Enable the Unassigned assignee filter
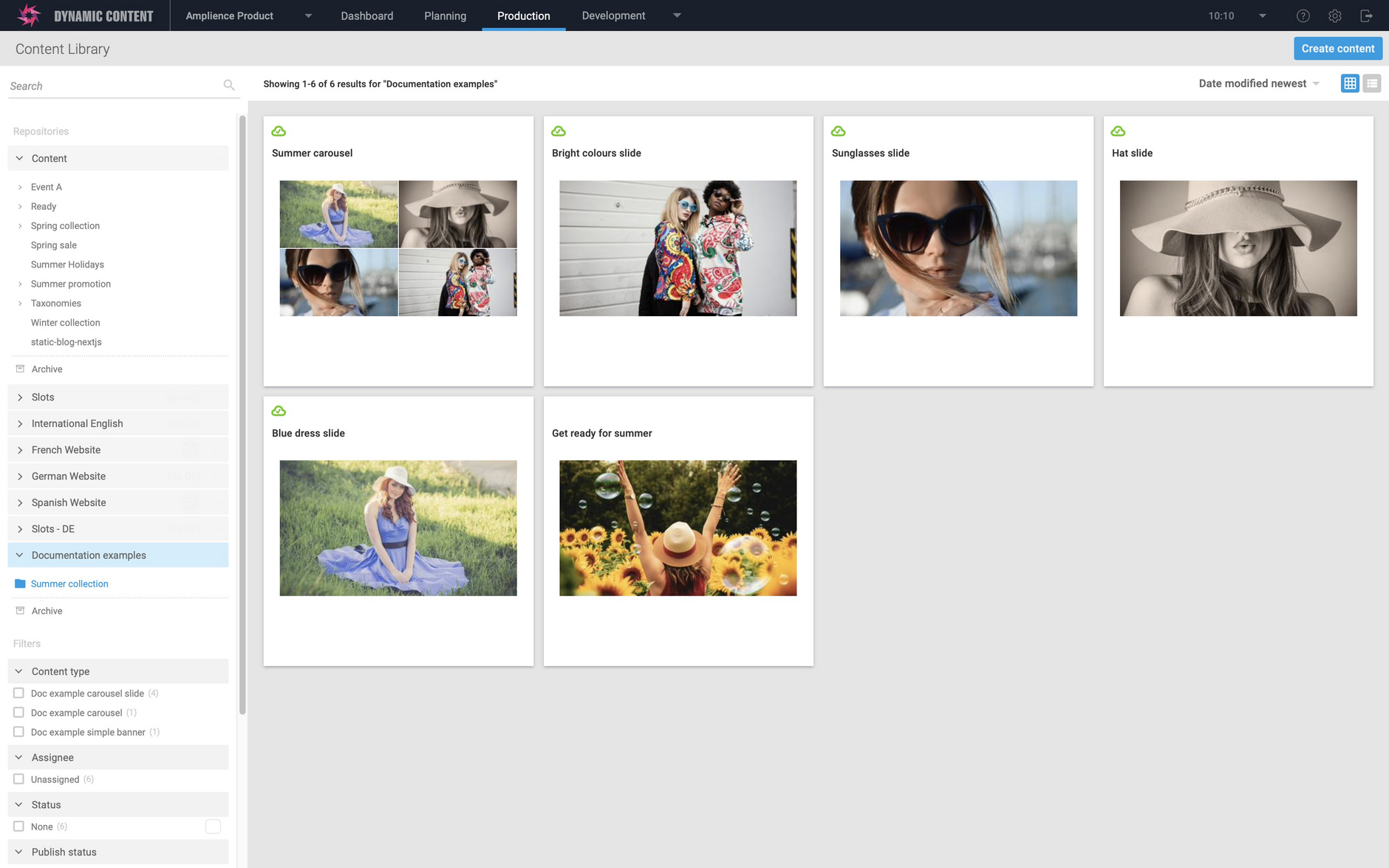This screenshot has height=868, width=1389. pos(18,779)
